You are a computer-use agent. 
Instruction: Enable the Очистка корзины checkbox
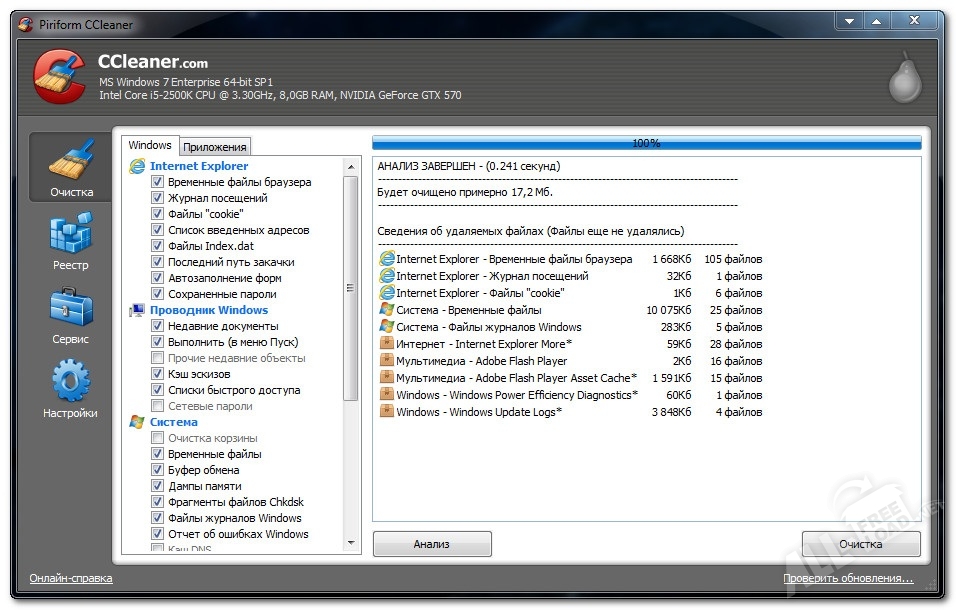(157, 438)
